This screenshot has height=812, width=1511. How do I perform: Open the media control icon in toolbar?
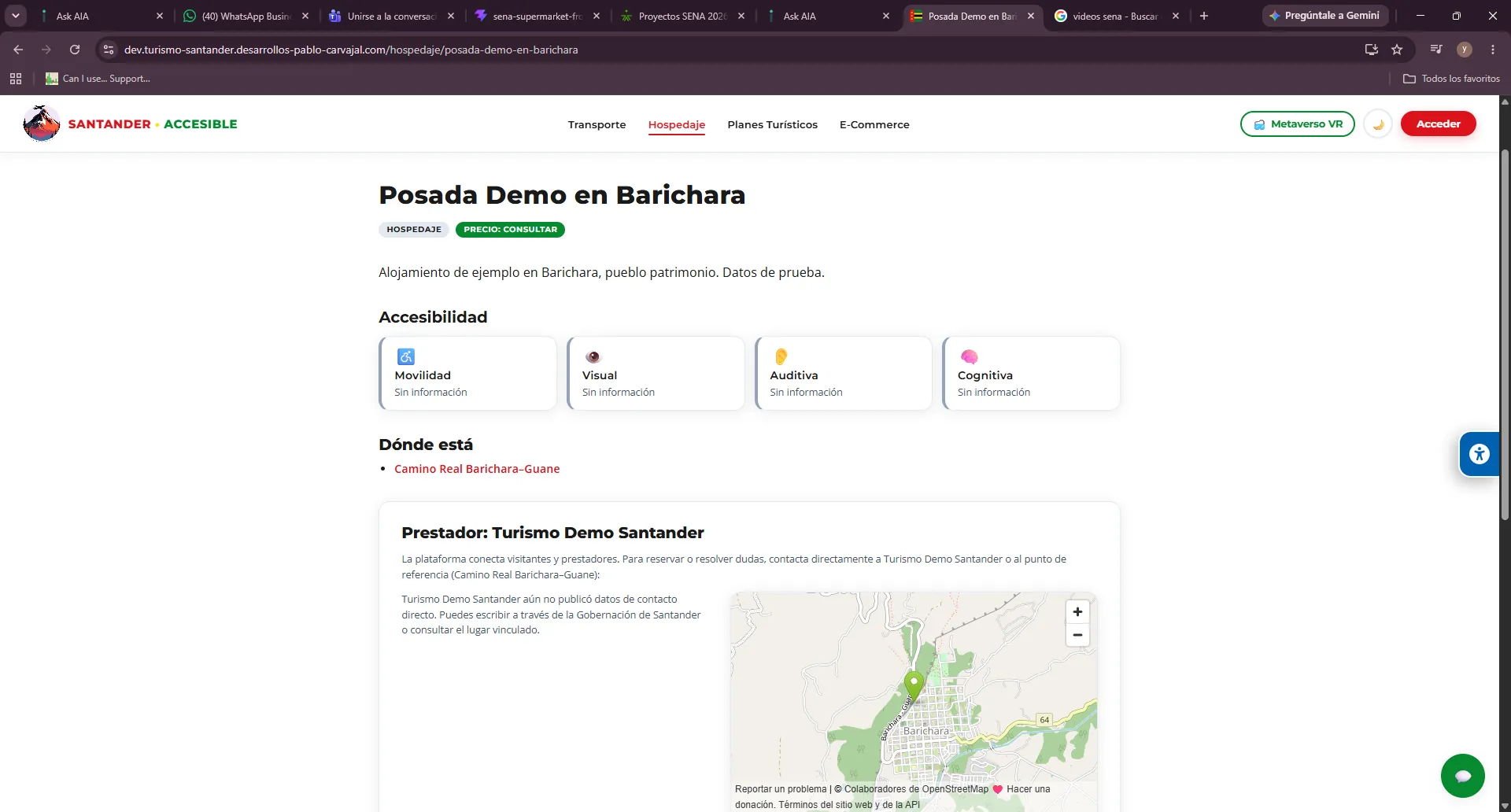coord(1436,50)
